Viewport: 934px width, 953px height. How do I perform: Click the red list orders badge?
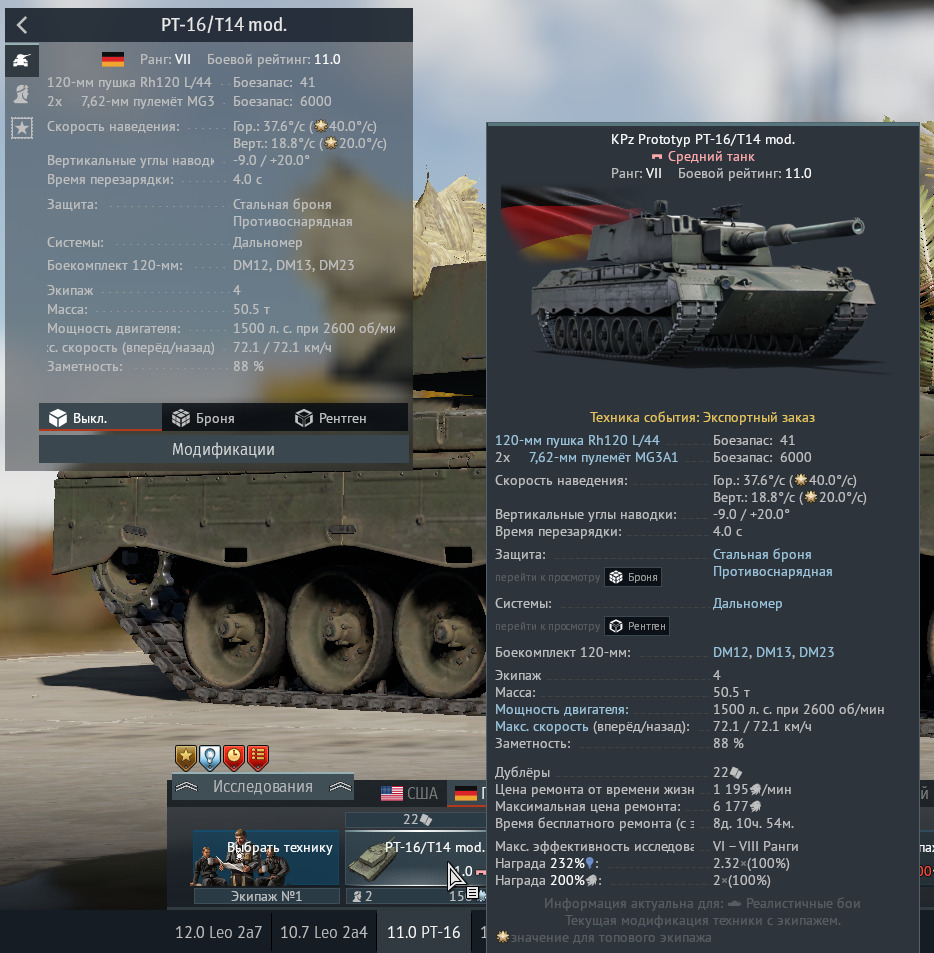point(258,757)
